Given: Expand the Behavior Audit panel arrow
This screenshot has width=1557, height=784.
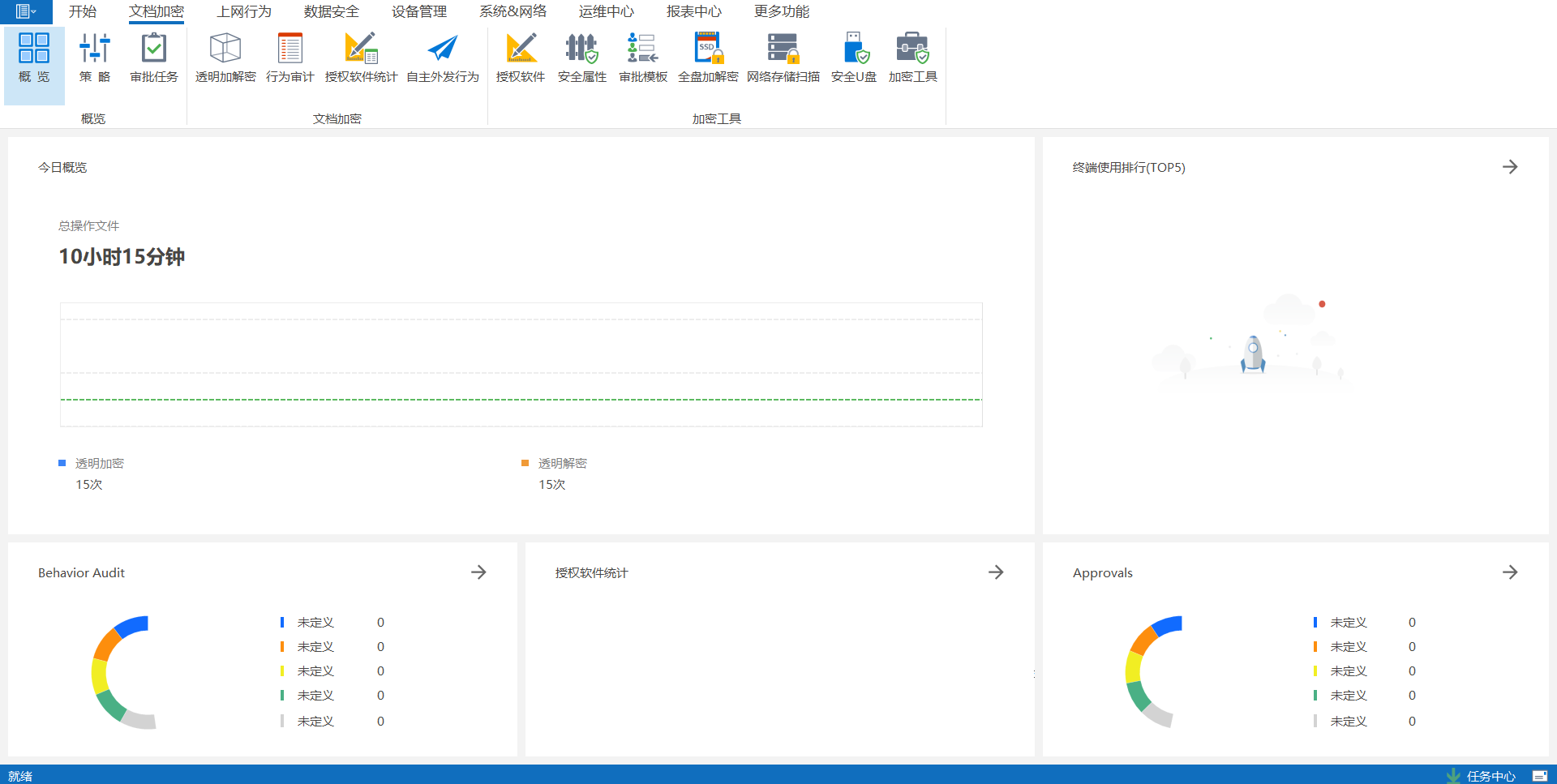Looking at the screenshot, I should coord(478,572).
